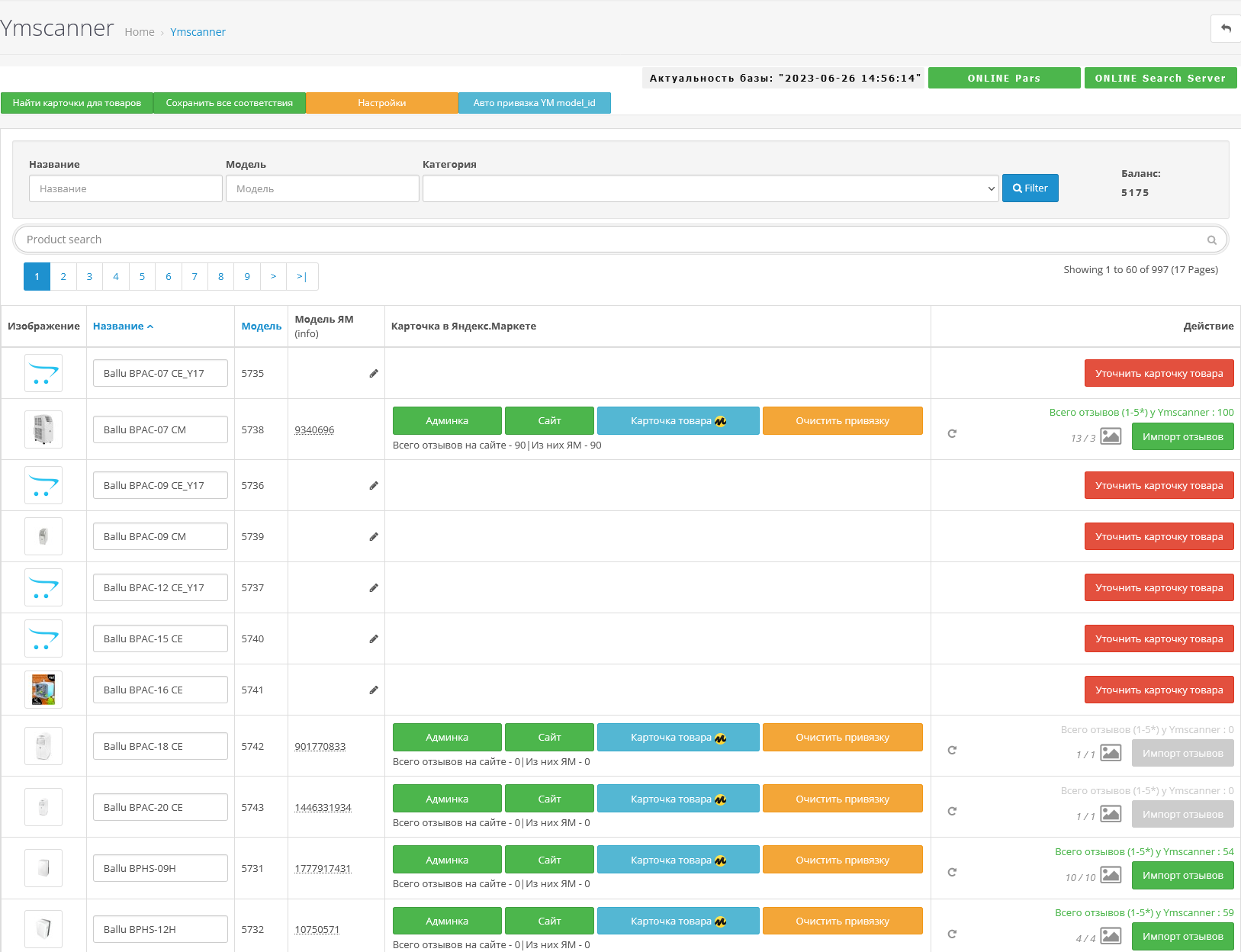Click Уточнить карточку товара for Ballu BPAC-15 CE
This screenshot has height=952, width=1241.
pos(1159,638)
